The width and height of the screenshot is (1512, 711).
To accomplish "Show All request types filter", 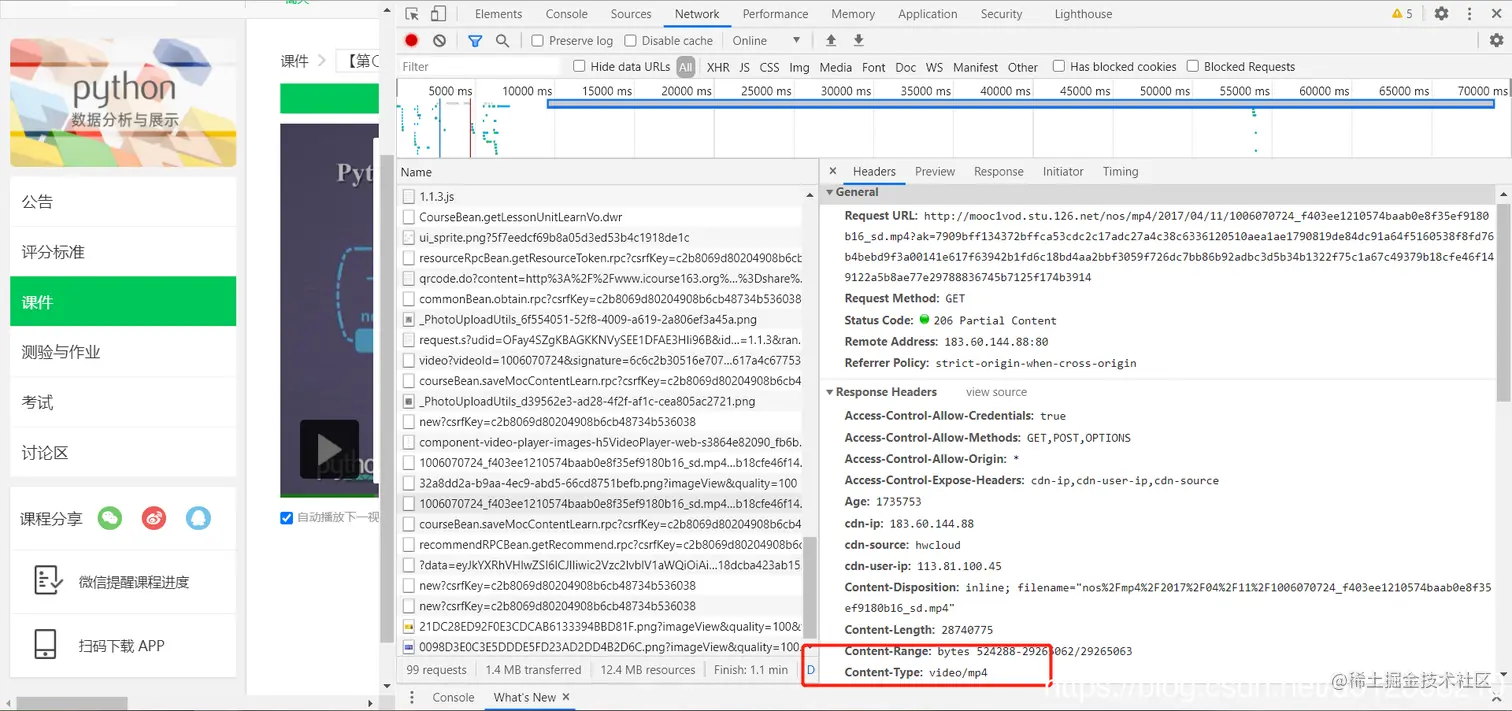I will click(x=685, y=67).
